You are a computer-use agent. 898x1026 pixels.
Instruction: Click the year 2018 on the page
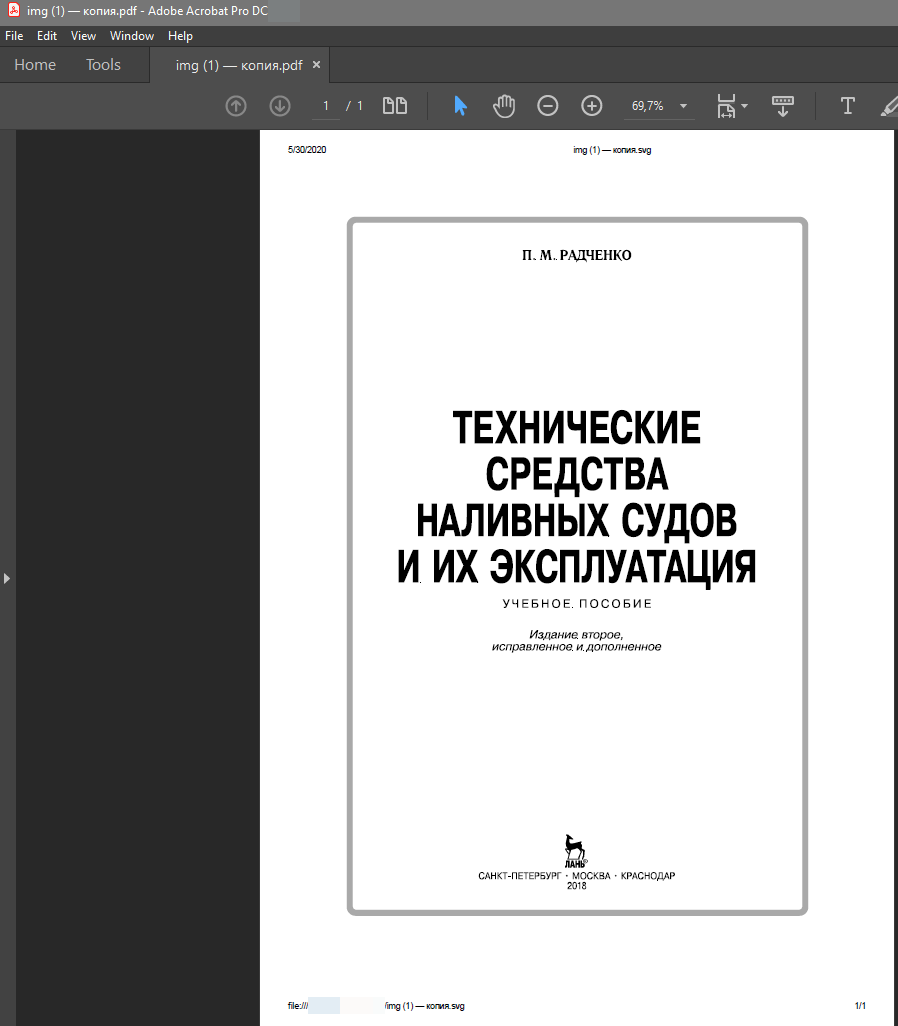pos(577,886)
